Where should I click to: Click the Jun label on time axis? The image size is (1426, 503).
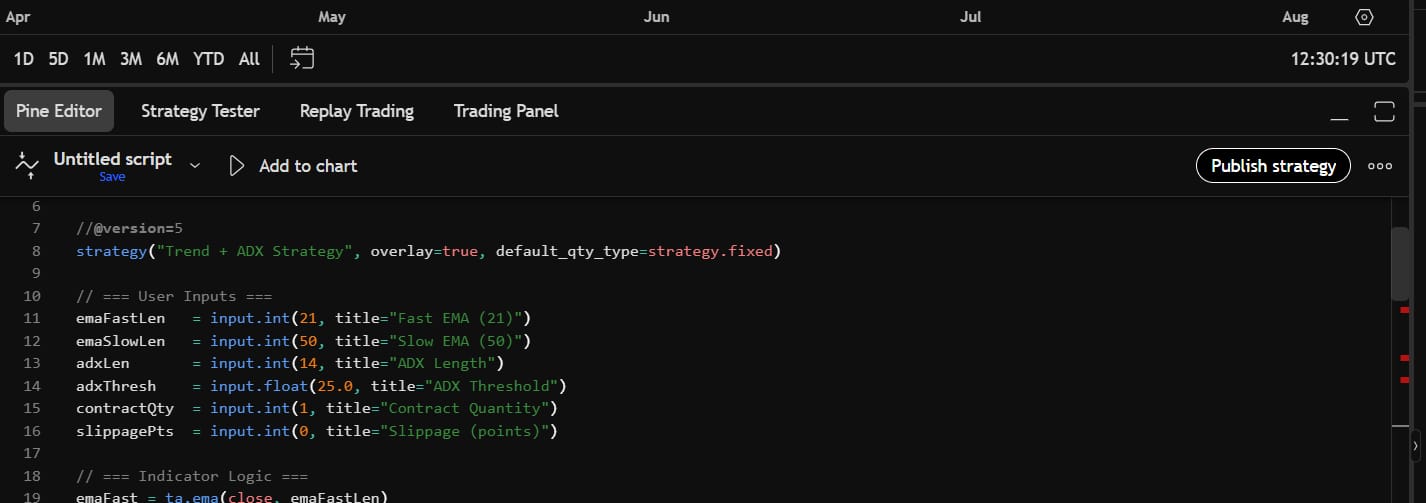coord(656,17)
